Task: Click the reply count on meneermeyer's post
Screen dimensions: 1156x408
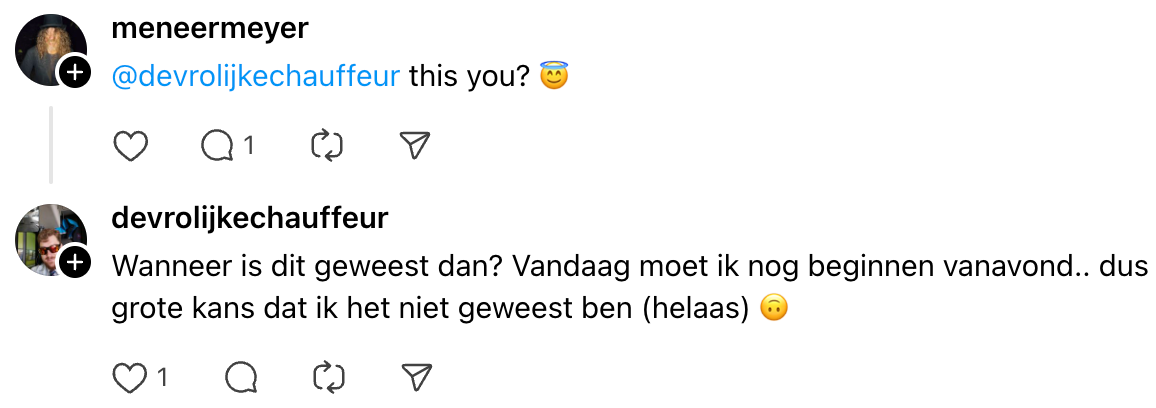Action: click(x=249, y=147)
